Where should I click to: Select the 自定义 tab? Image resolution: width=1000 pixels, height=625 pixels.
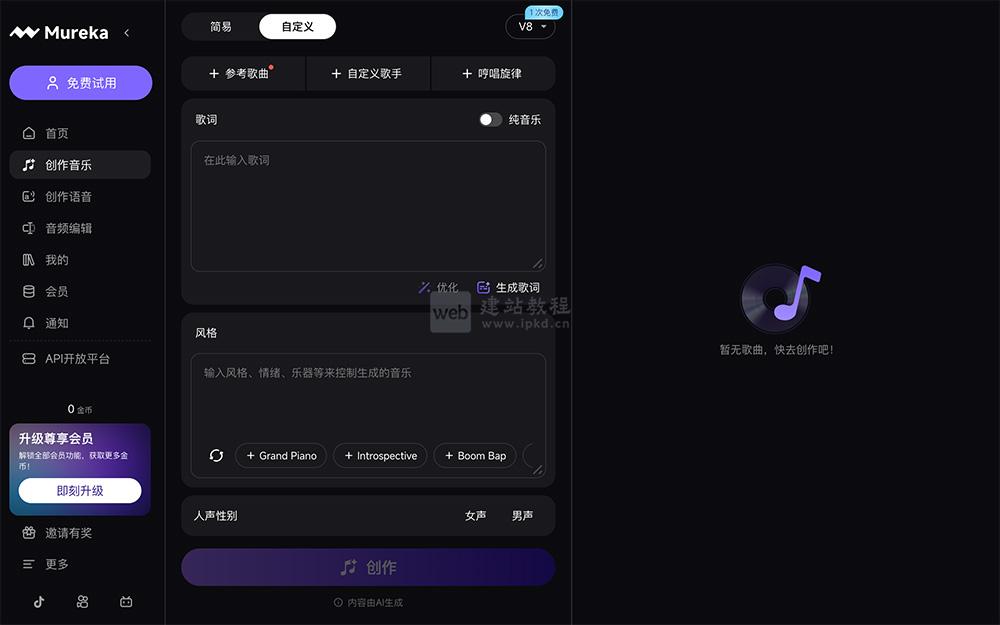tap(297, 27)
